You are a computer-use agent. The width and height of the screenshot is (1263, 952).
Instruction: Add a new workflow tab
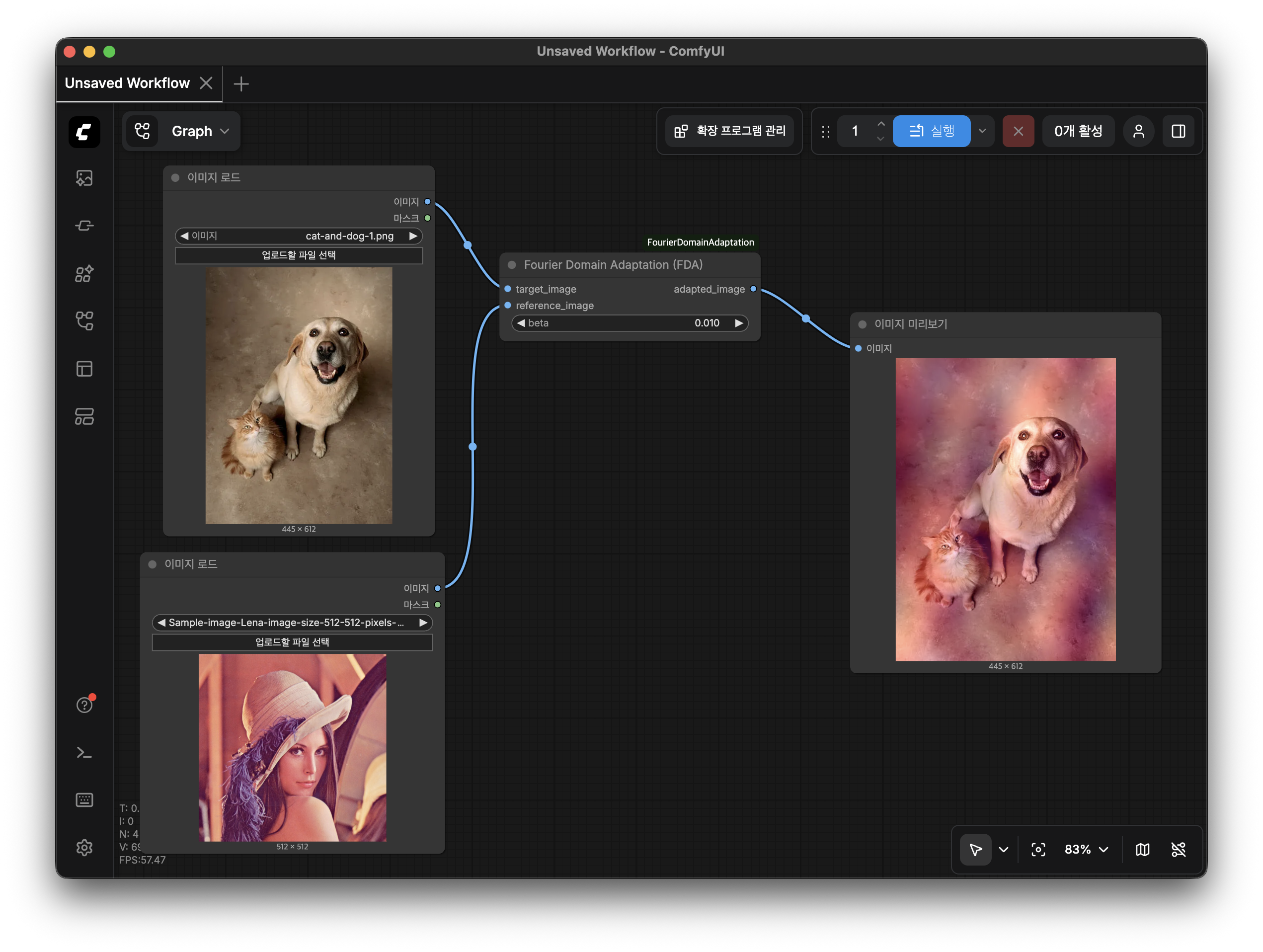[x=241, y=84]
